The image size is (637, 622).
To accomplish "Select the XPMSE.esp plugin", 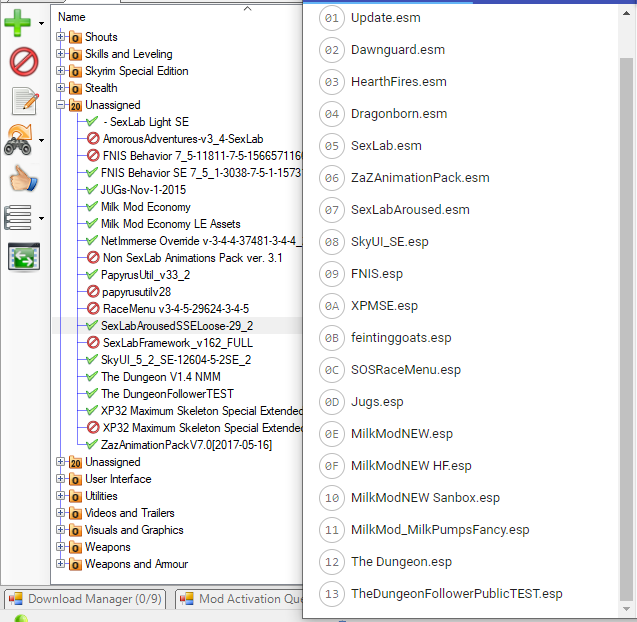I will click(384, 306).
